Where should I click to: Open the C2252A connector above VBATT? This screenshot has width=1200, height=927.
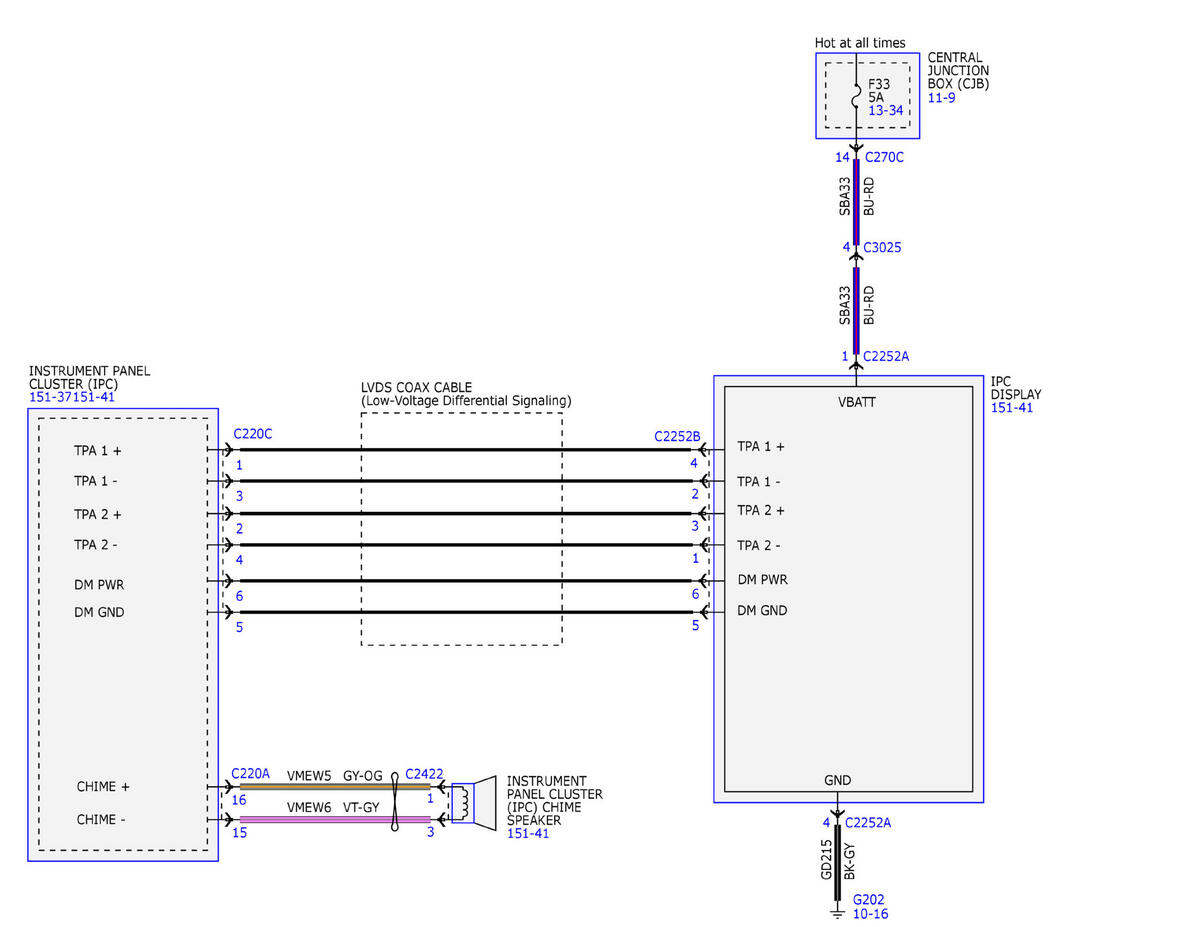coord(885,355)
